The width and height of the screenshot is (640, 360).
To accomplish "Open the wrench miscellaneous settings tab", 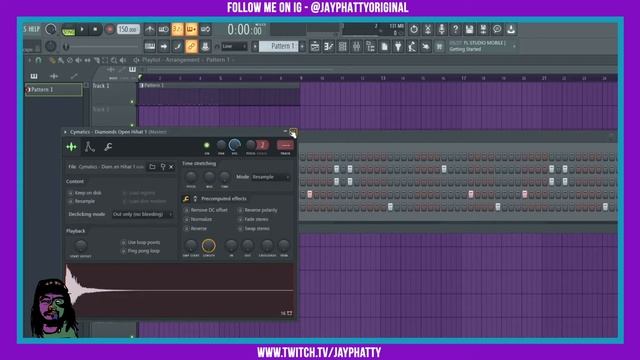I will click(108, 147).
